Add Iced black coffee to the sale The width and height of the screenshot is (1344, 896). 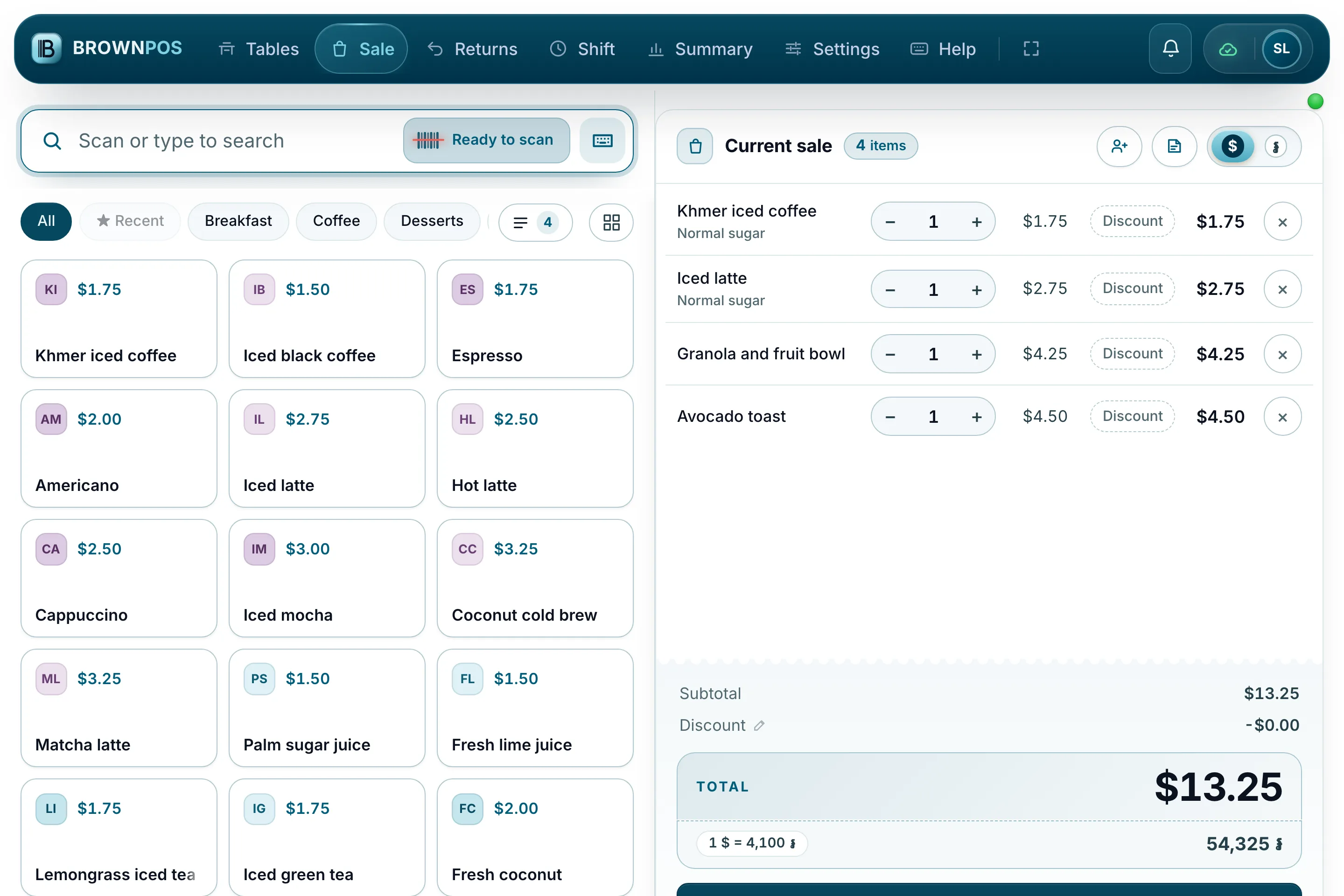click(327, 319)
